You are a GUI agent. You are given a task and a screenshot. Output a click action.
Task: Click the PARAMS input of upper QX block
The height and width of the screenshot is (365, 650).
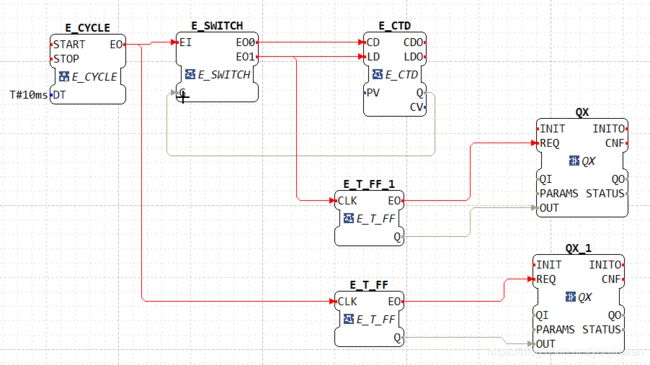coord(559,194)
